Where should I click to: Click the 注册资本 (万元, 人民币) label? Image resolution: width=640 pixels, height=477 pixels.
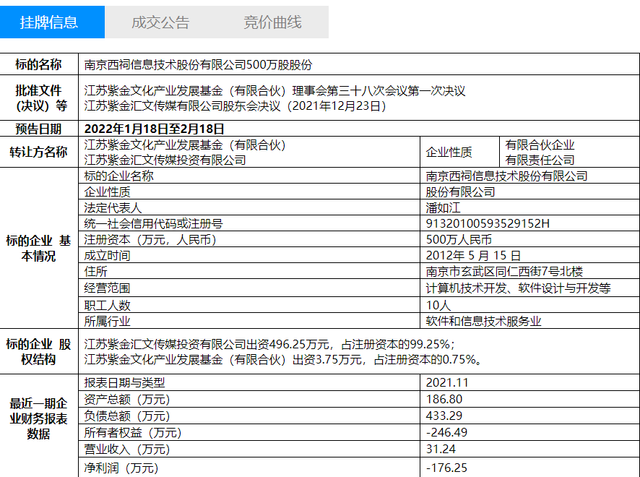coord(150,240)
